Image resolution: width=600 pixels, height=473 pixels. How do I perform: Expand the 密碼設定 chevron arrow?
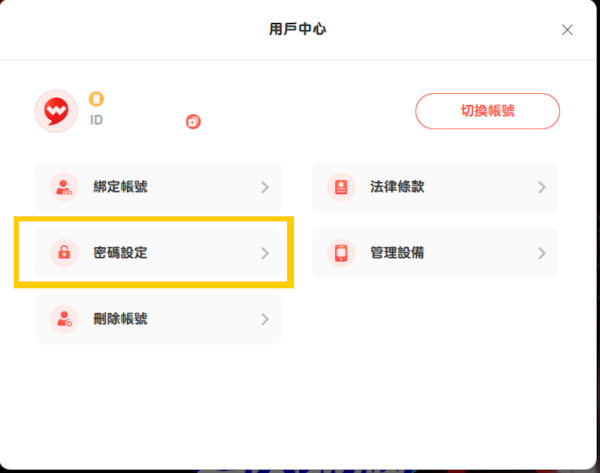tap(265, 253)
